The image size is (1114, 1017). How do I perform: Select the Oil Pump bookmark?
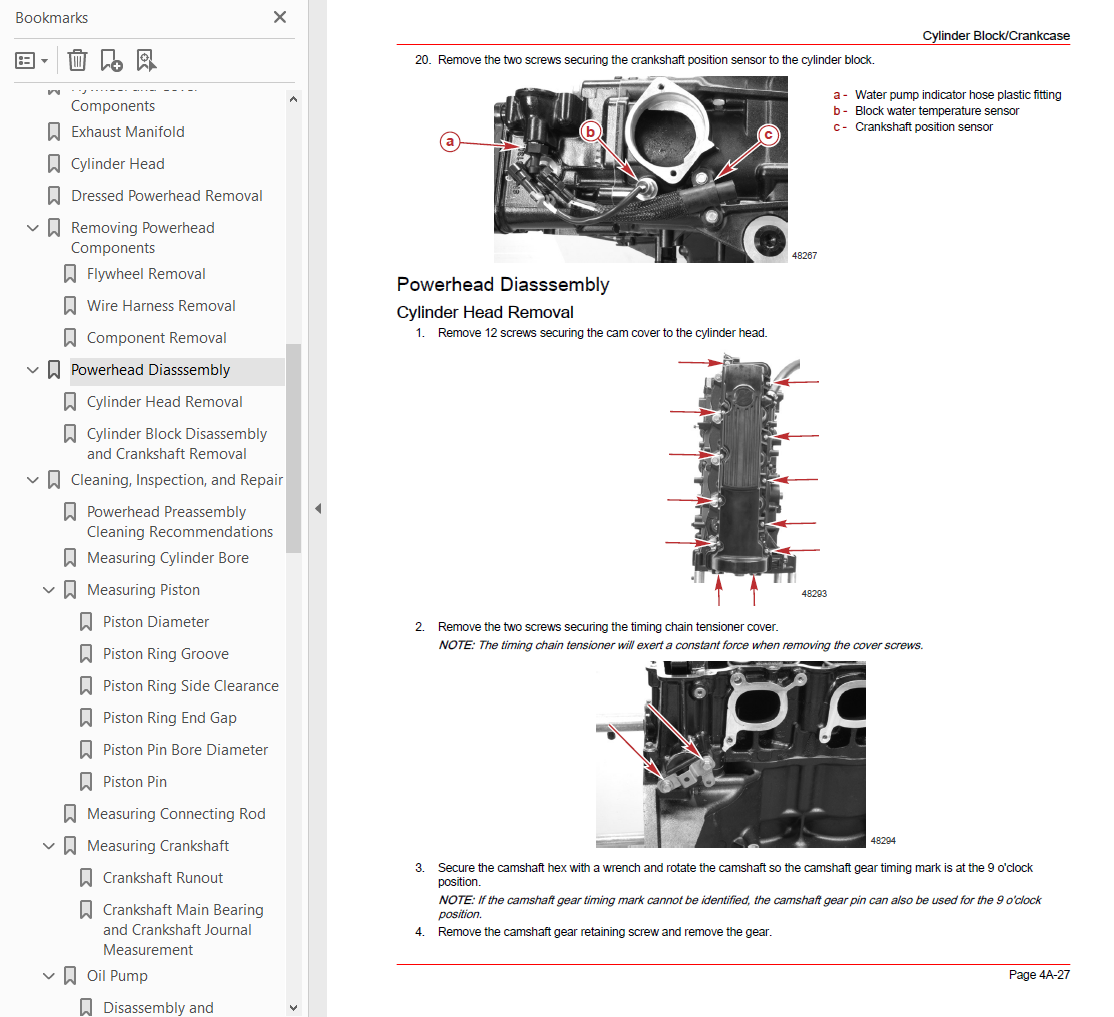[x=117, y=976]
